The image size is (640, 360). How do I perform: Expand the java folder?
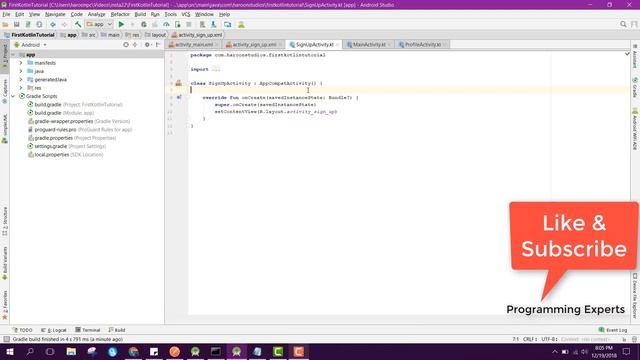(21, 71)
